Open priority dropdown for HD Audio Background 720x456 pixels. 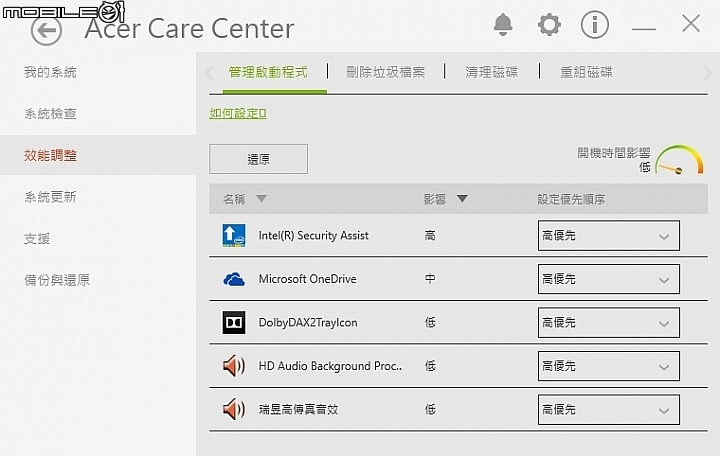(x=608, y=366)
